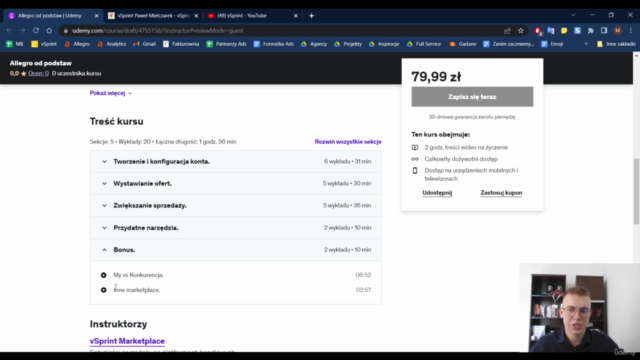Reload the Udemy page
Viewport: 640px width, 360px height.
[36, 31]
